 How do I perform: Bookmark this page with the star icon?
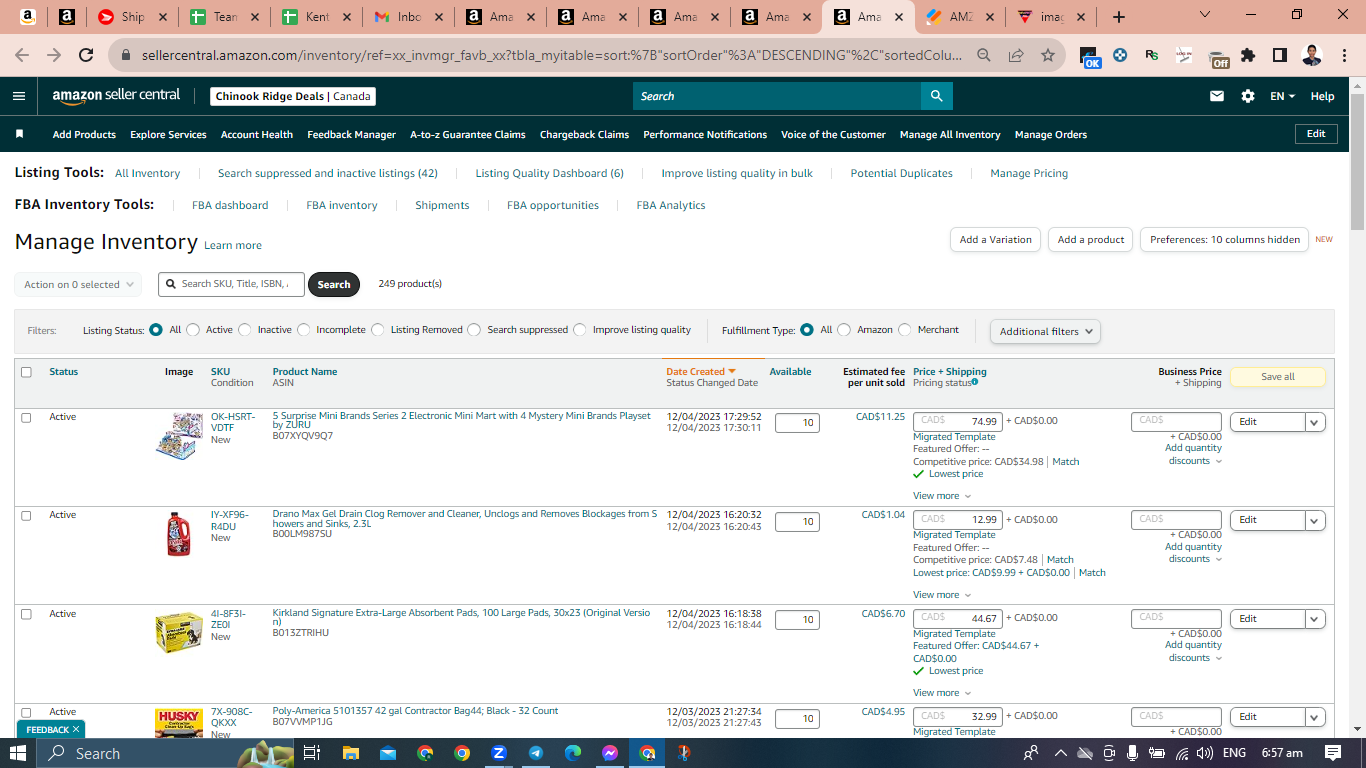(x=1047, y=56)
